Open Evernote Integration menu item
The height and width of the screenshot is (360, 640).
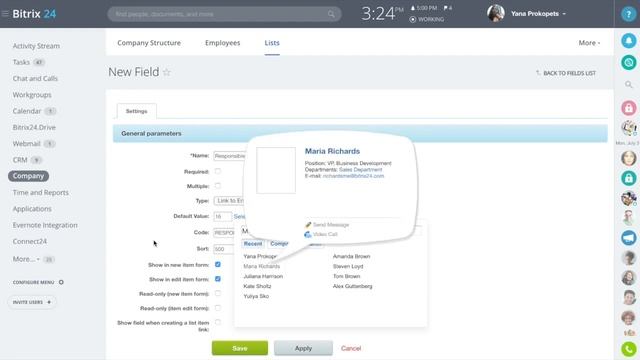[45, 225]
